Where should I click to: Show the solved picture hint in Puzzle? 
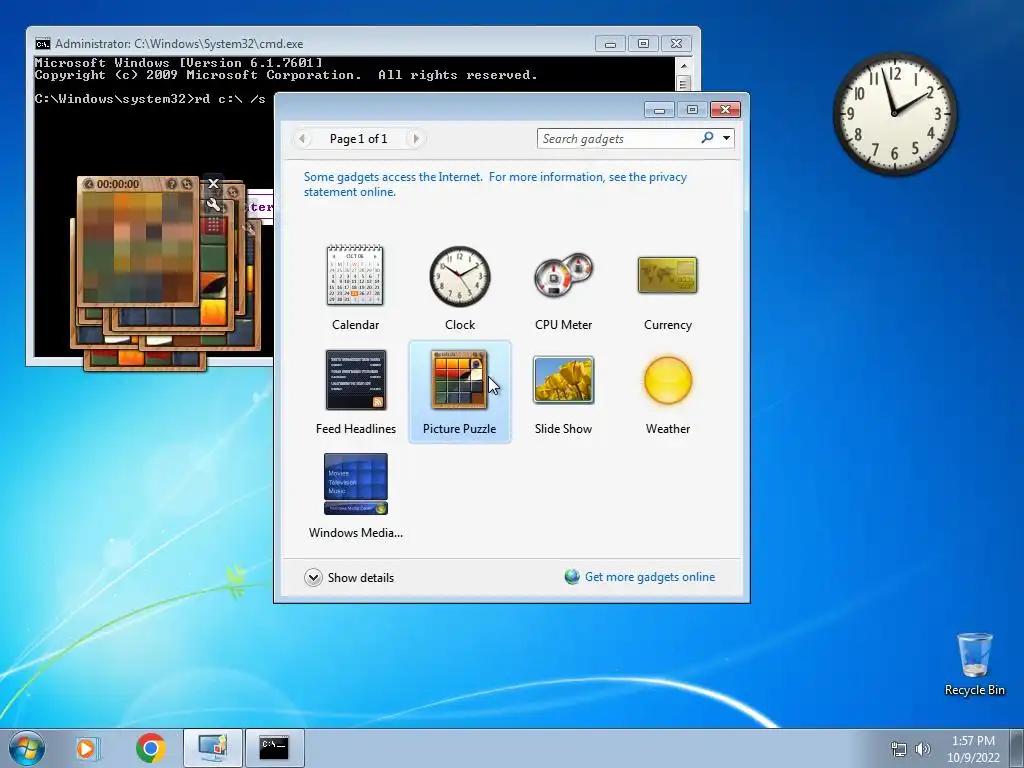tap(172, 184)
